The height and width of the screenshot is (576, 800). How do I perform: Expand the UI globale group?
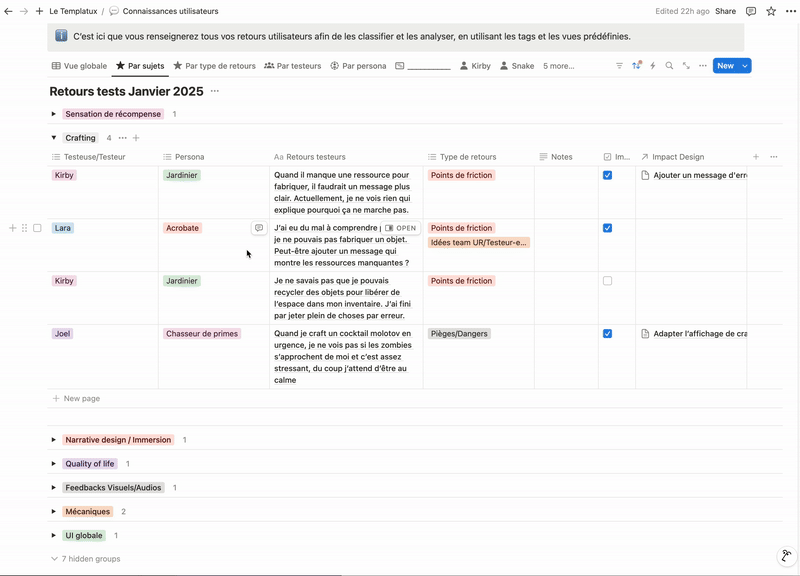[x=54, y=535]
